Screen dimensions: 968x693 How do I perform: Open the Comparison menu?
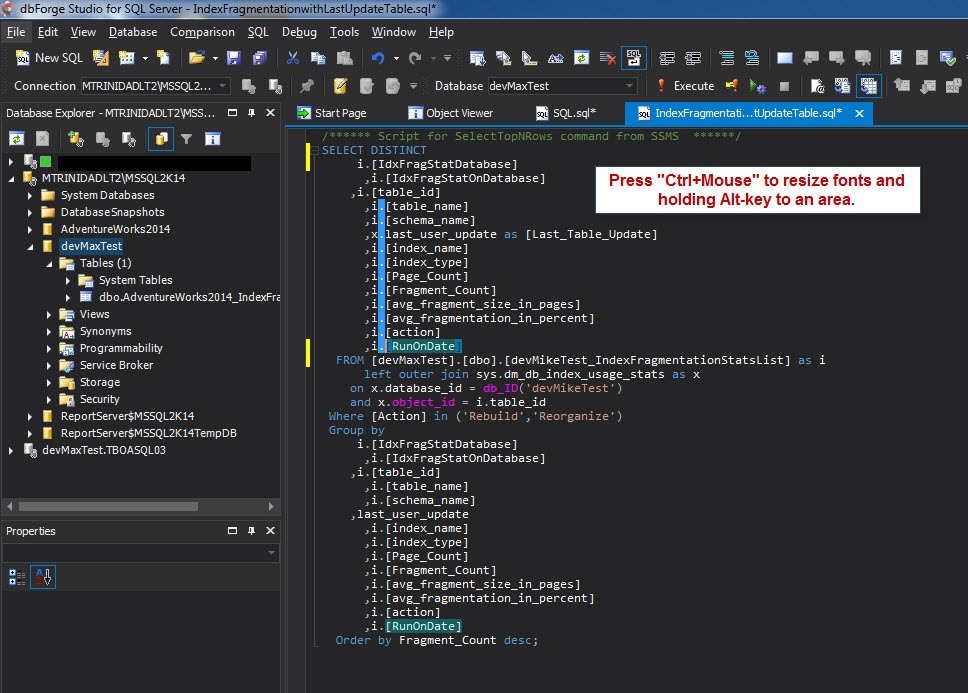click(202, 32)
